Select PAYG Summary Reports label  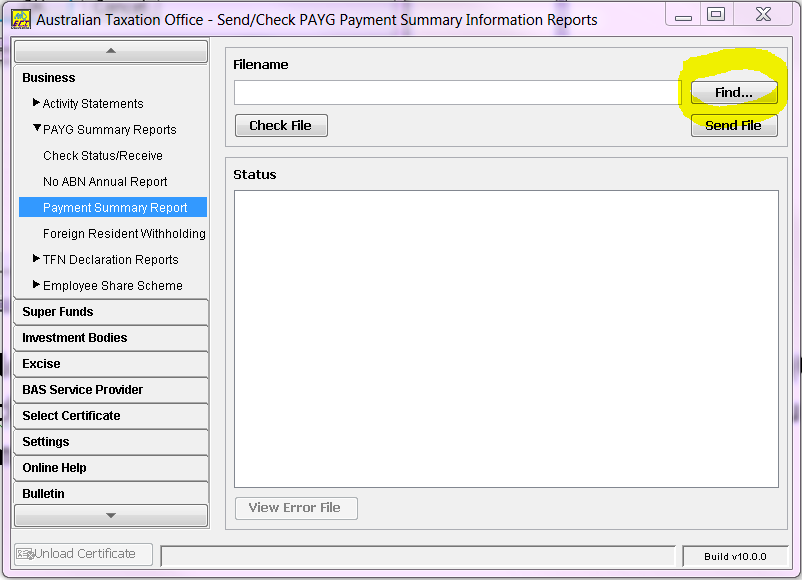coord(109,130)
